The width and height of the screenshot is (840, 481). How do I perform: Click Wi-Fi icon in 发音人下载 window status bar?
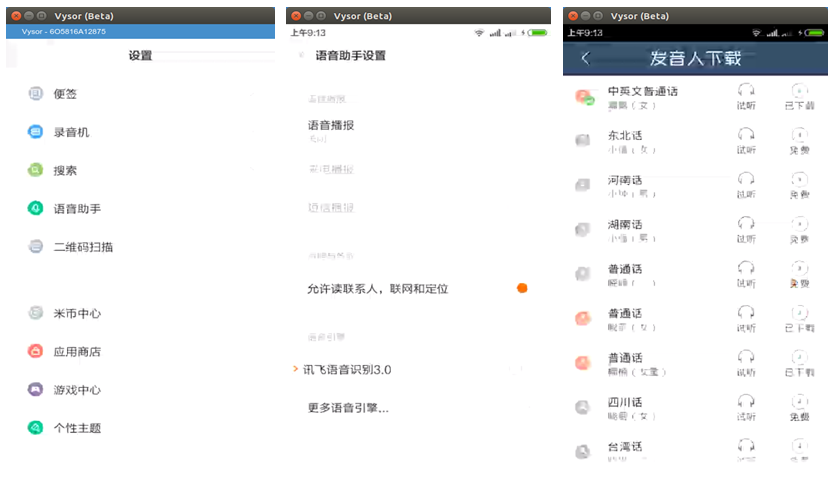(756, 33)
